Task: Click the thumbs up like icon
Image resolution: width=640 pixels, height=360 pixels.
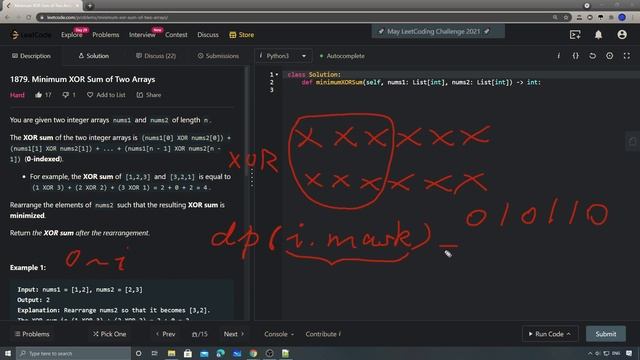Action: (38, 95)
